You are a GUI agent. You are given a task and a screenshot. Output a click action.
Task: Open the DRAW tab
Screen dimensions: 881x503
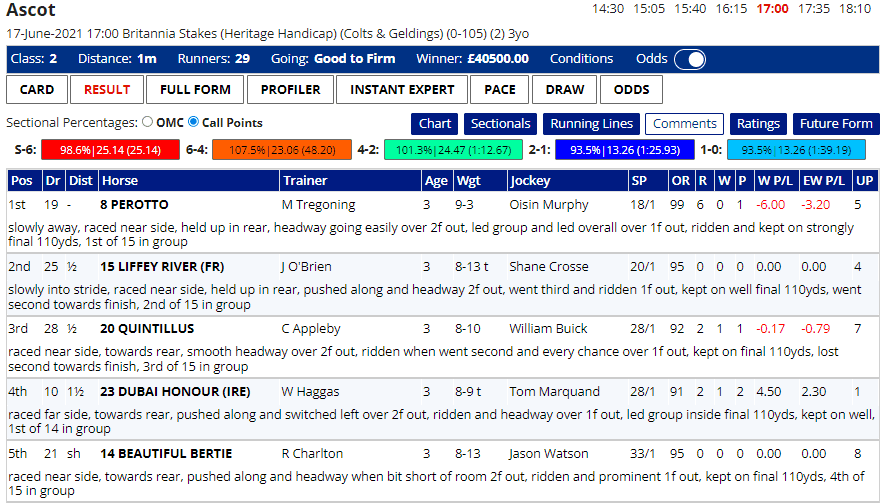tap(565, 90)
